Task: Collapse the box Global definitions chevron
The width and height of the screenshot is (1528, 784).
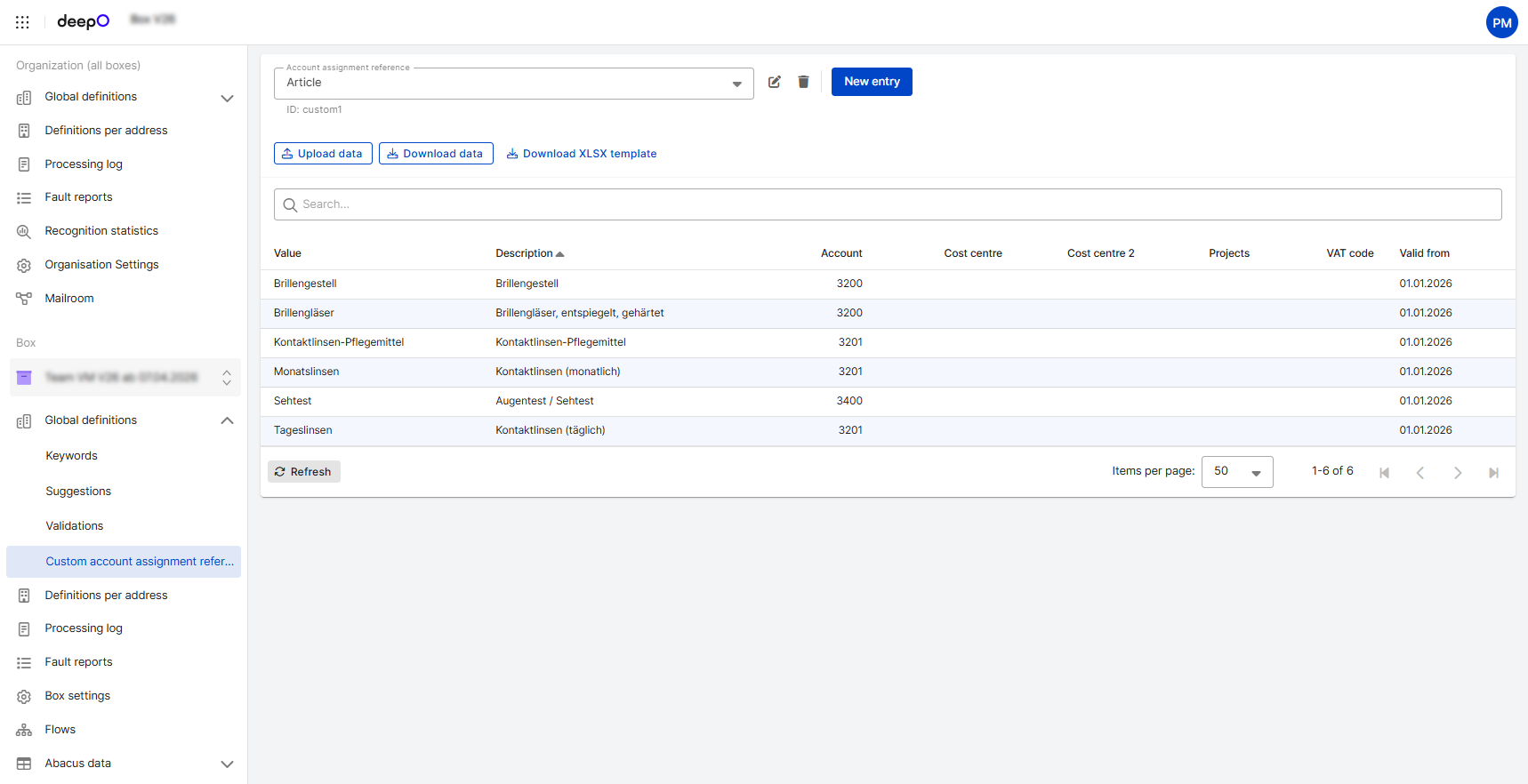Action: click(227, 420)
